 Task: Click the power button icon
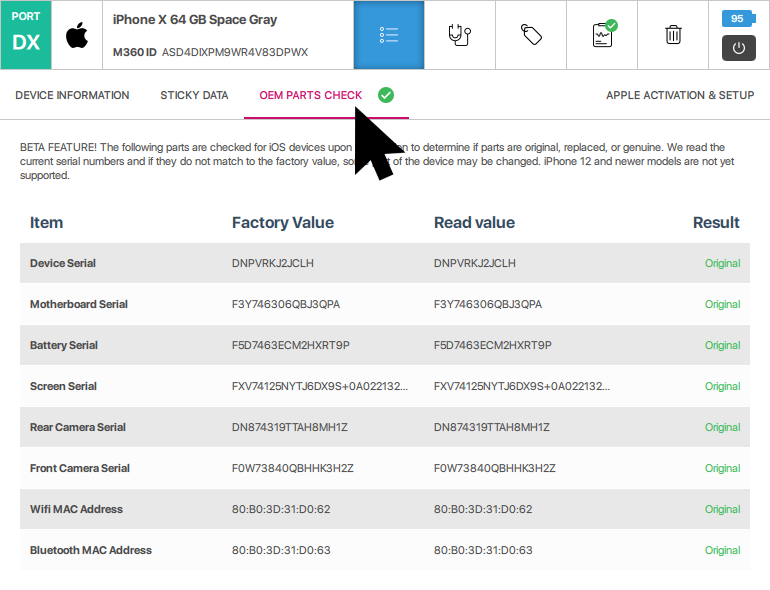click(x=739, y=48)
